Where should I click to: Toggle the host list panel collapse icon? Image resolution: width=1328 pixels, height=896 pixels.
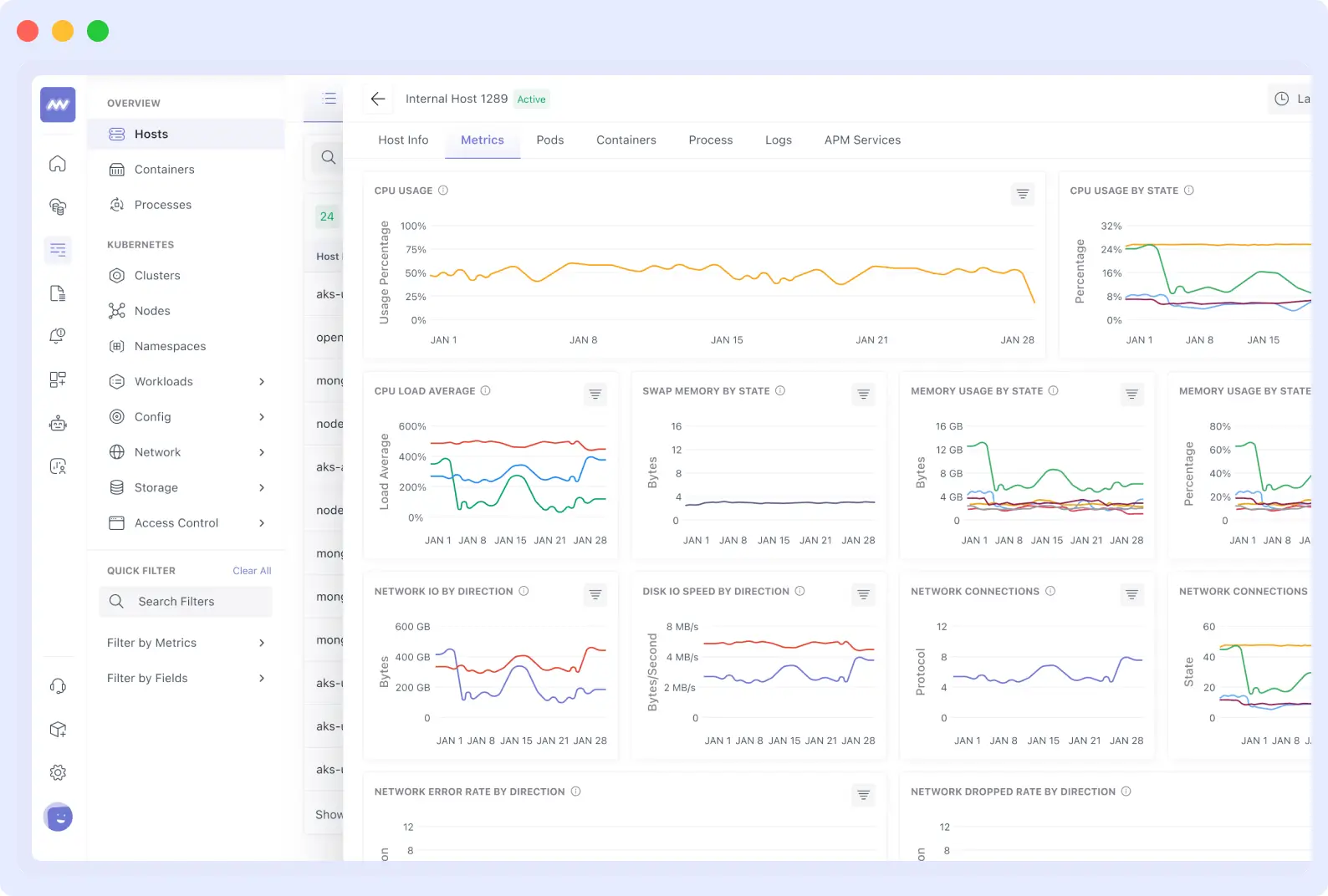click(329, 99)
